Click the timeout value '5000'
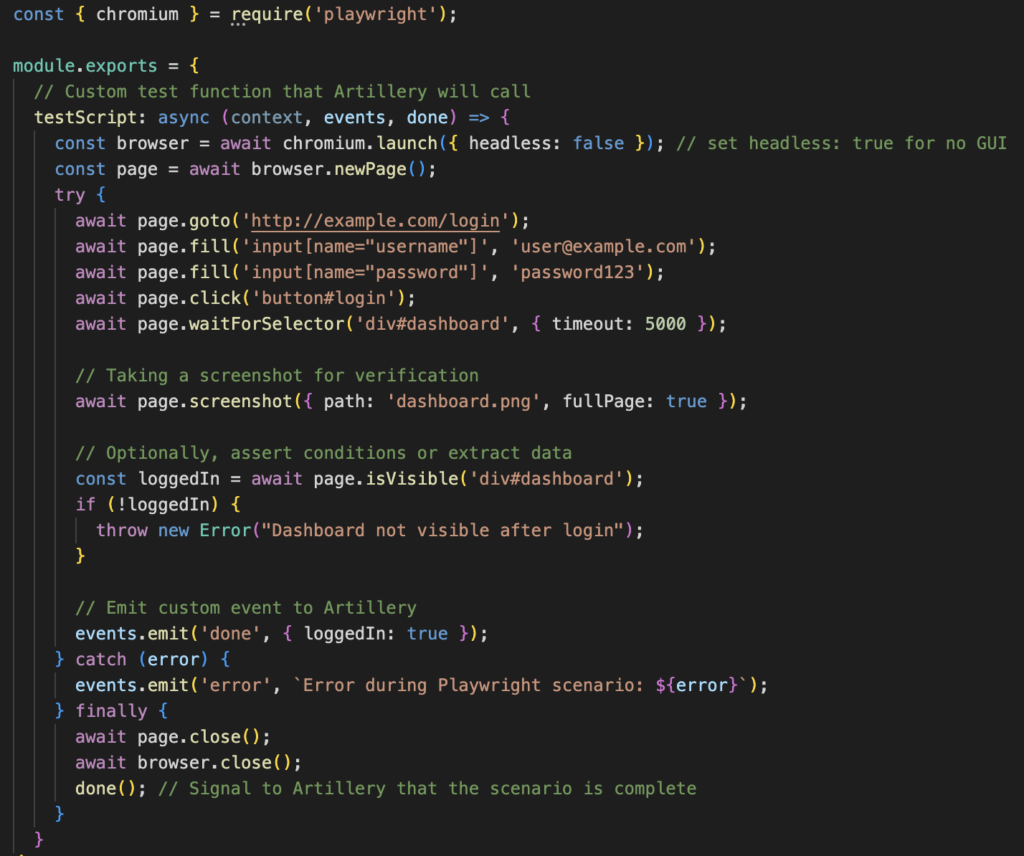The image size is (1024, 856). [x=665, y=325]
